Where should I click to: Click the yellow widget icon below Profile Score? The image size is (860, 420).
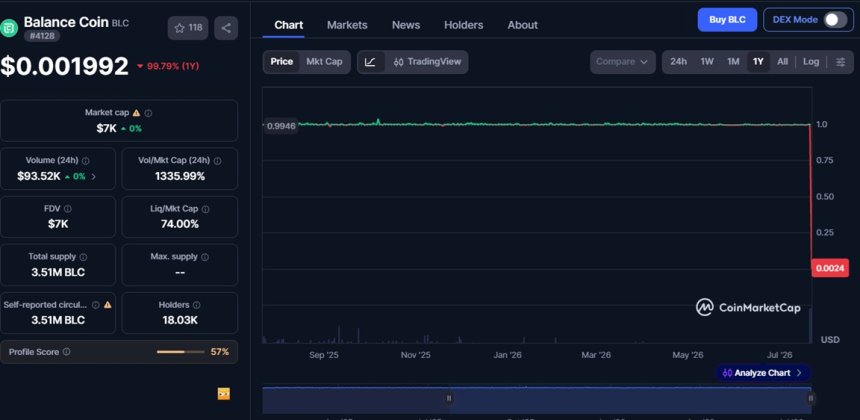[224, 394]
